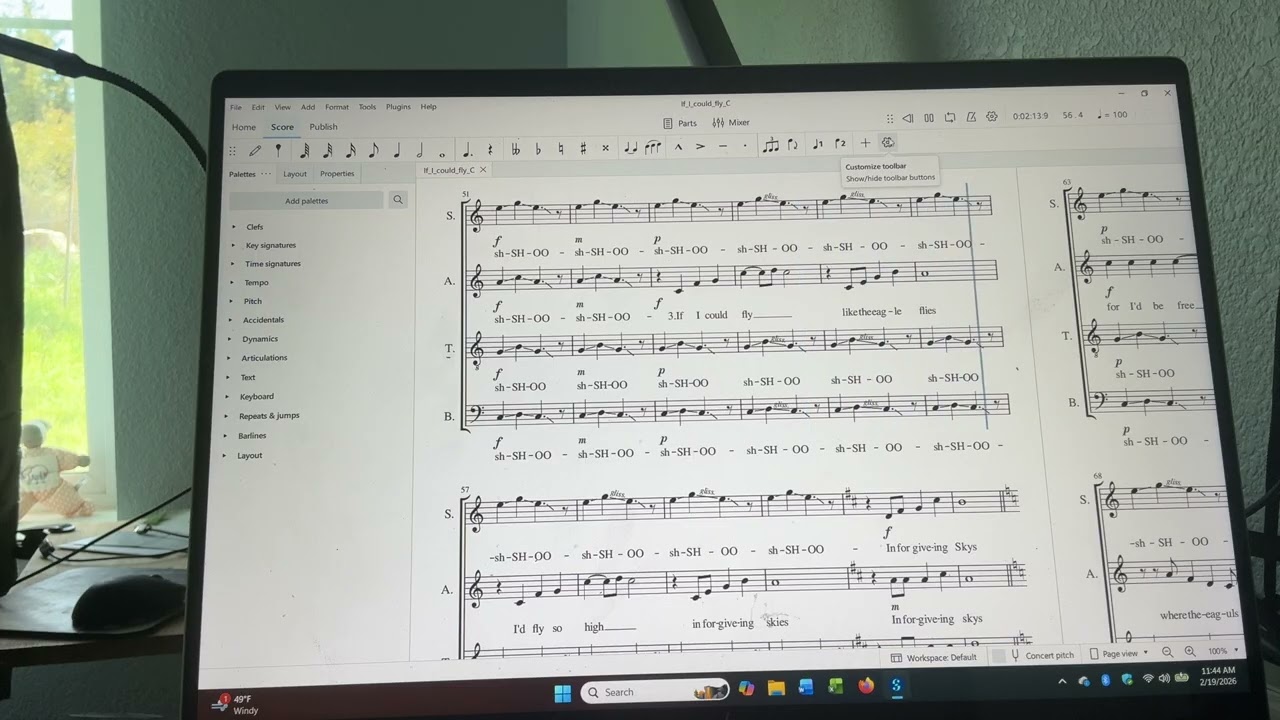The width and height of the screenshot is (1280, 720).
Task: Add a slur to the notes
Action: (x=653, y=148)
